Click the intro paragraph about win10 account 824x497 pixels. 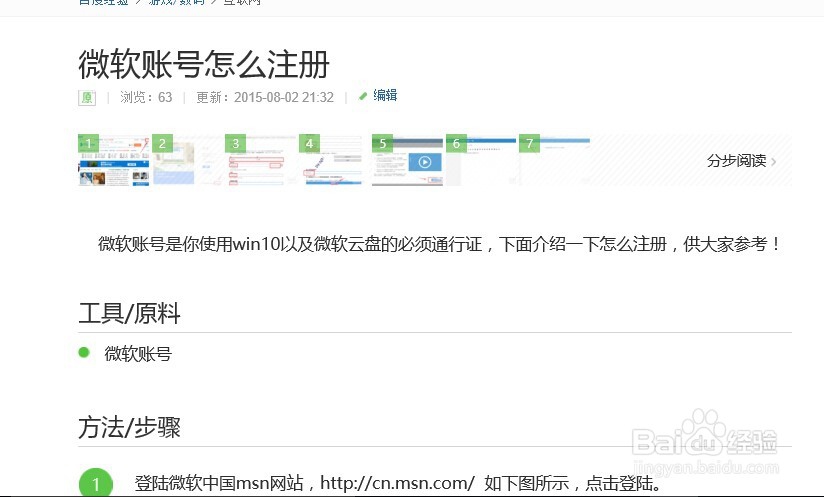click(x=440, y=244)
